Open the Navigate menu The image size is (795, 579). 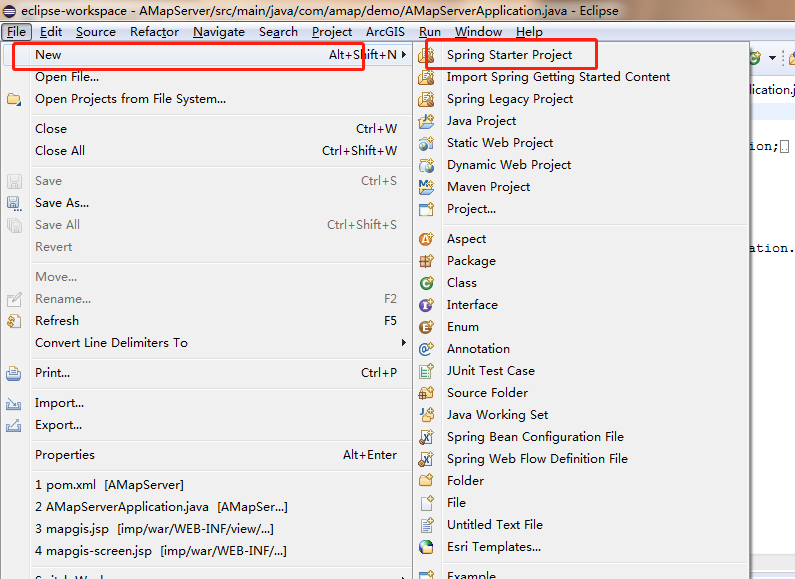click(219, 32)
